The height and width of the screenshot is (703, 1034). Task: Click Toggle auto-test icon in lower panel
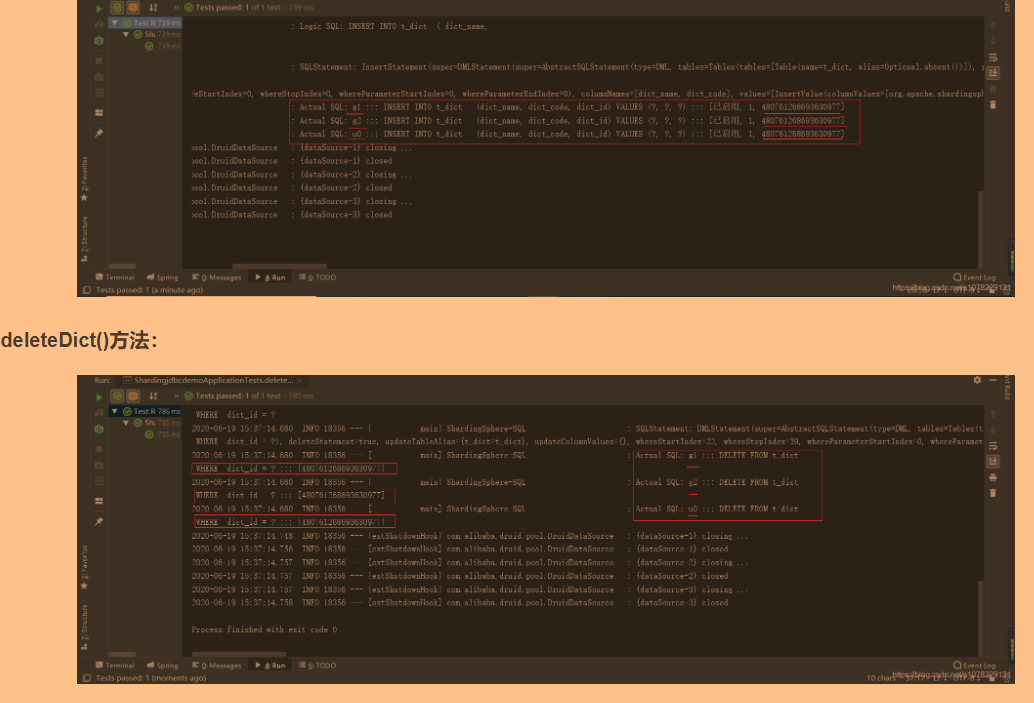point(99,429)
